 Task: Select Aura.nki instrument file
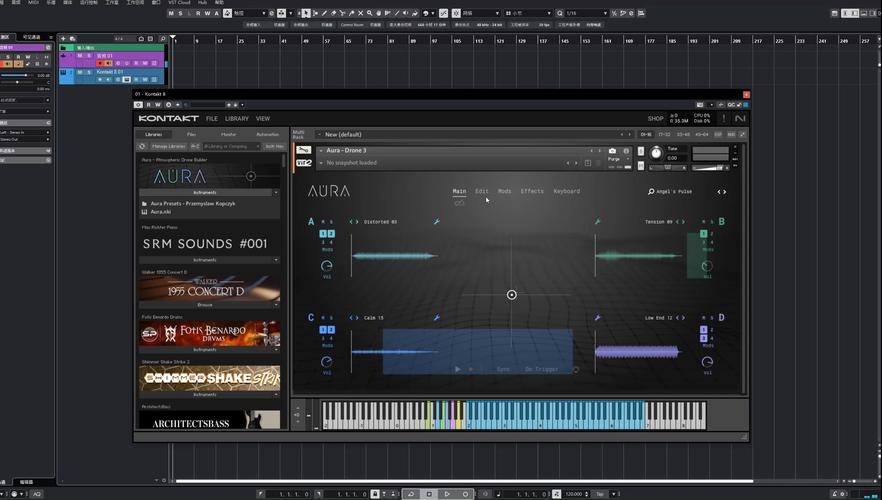click(161, 211)
